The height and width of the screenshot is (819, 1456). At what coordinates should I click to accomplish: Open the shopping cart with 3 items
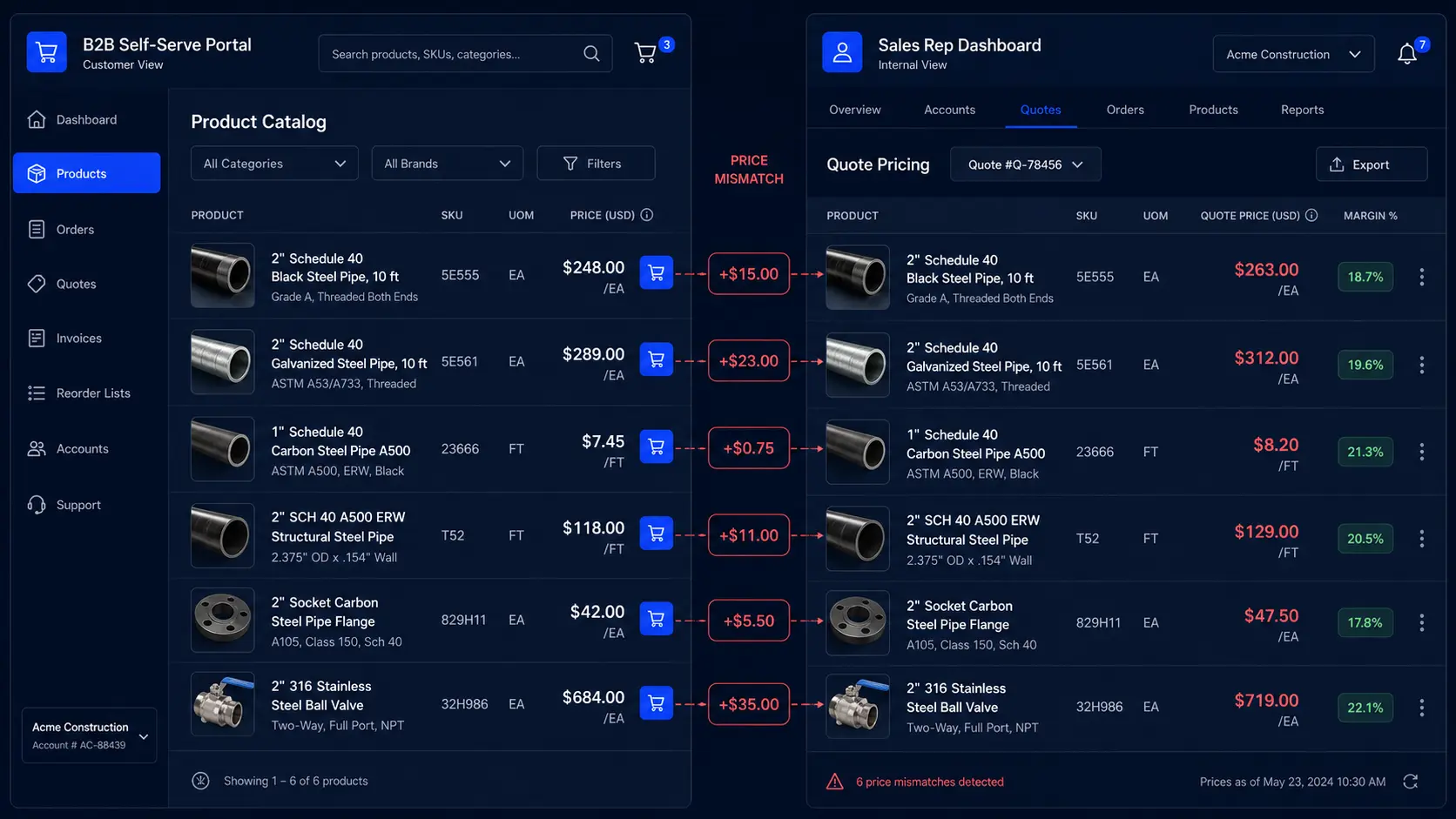(x=645, y=53)
